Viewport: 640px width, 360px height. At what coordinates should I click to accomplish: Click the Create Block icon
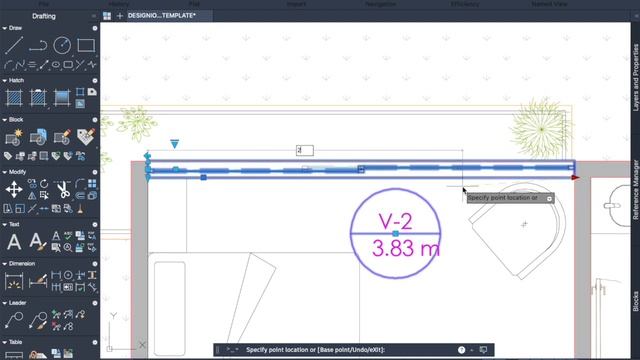tap(14, 137)
